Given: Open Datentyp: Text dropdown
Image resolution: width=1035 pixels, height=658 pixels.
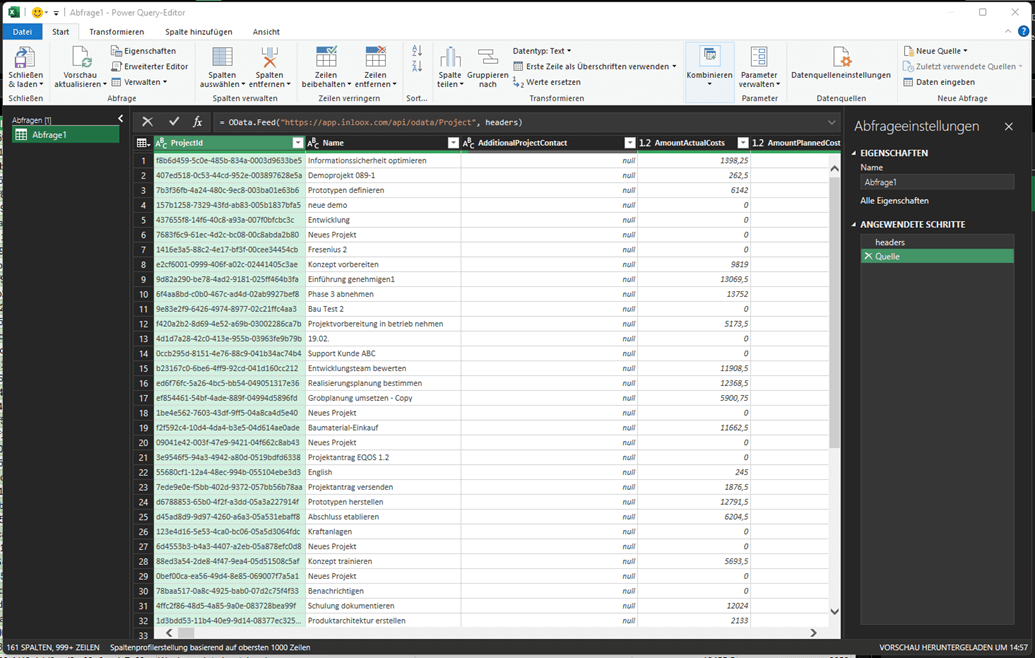Looking at the screenshot, I should point(542,51).
